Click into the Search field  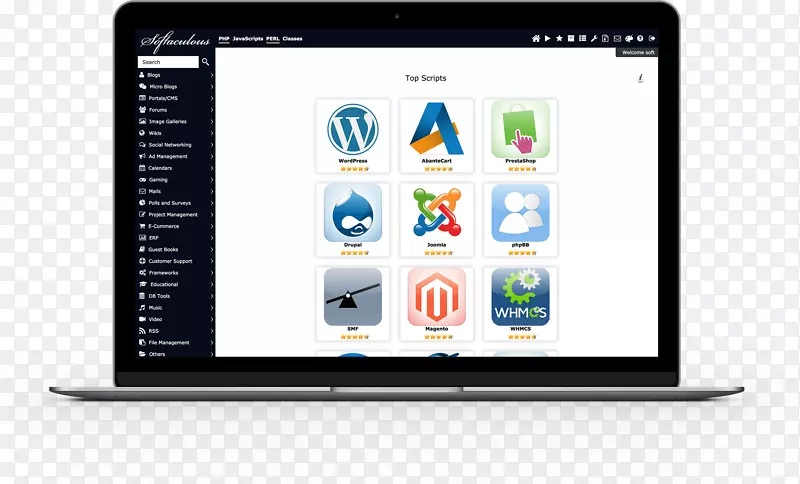coord(168,62)
